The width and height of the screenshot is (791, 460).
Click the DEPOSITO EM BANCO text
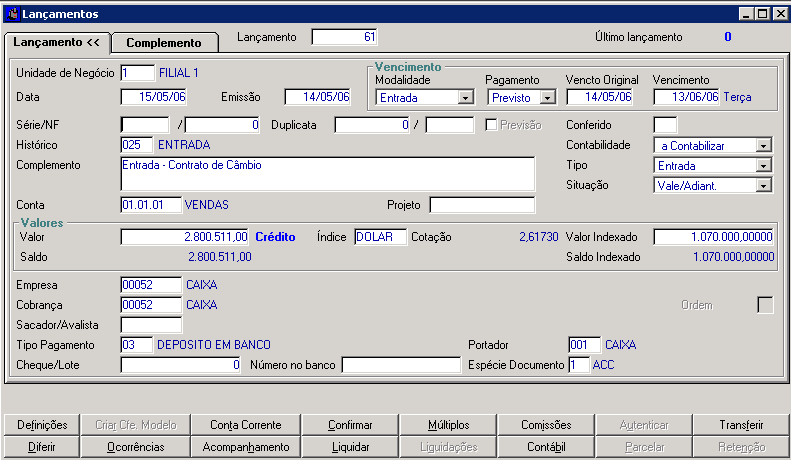214,345
